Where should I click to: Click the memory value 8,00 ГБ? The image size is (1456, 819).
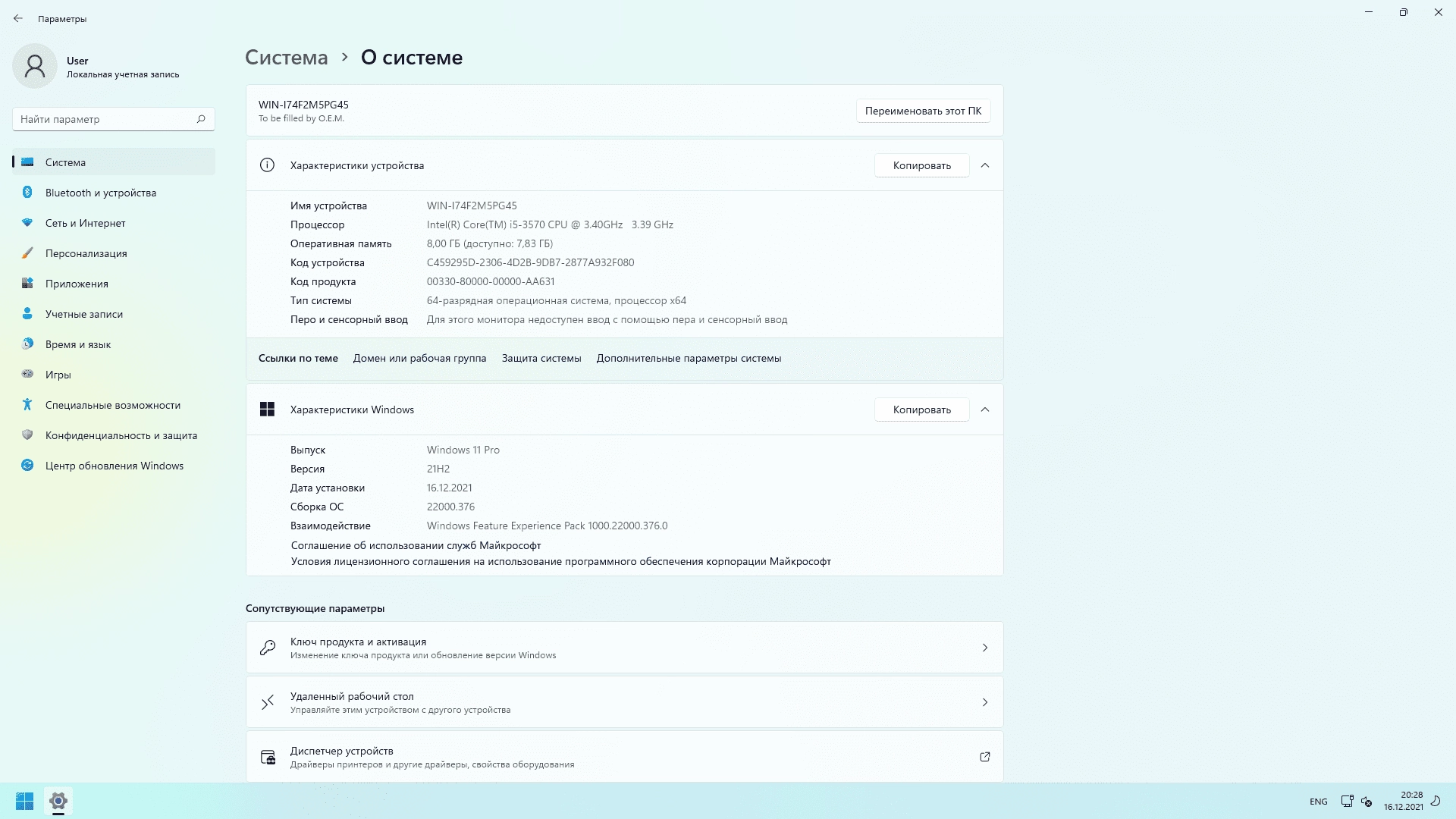coord(489,243)
